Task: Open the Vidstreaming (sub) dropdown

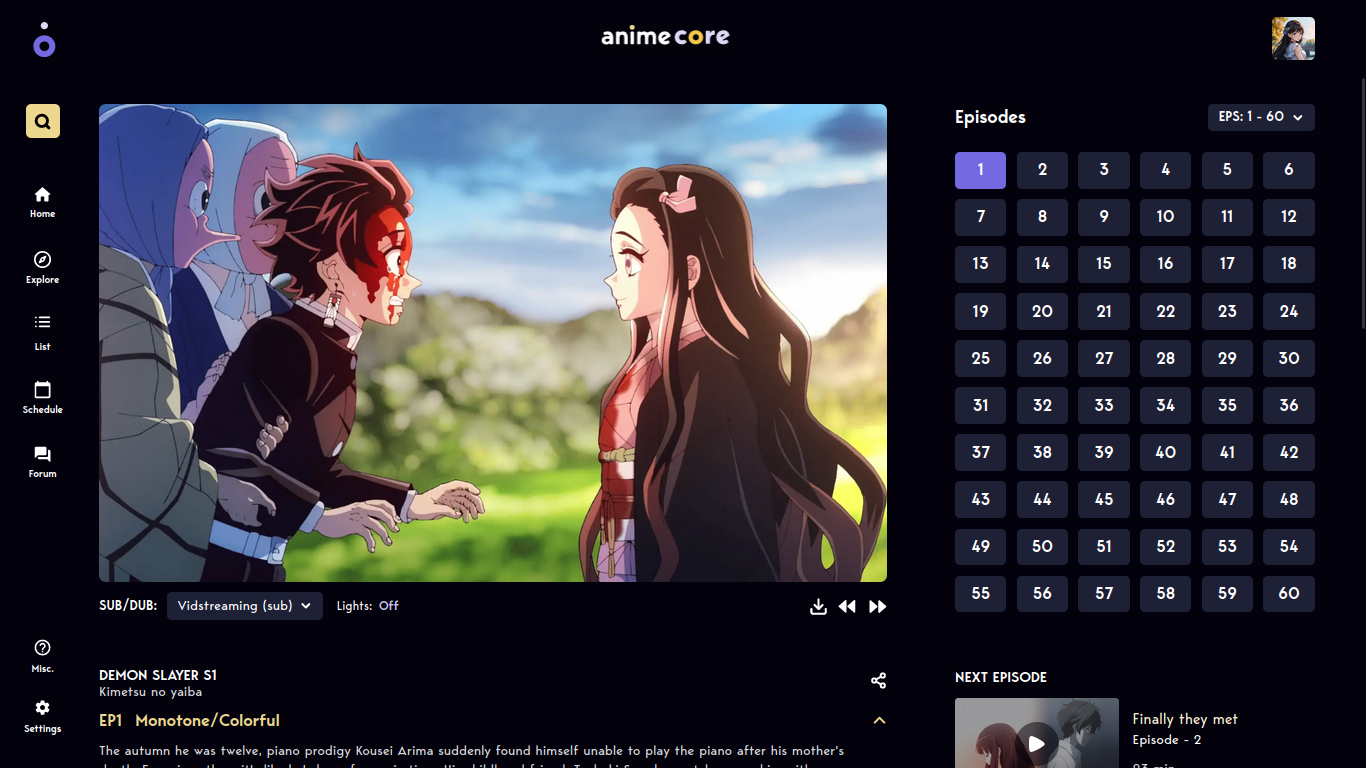Action: pos(245,606)
